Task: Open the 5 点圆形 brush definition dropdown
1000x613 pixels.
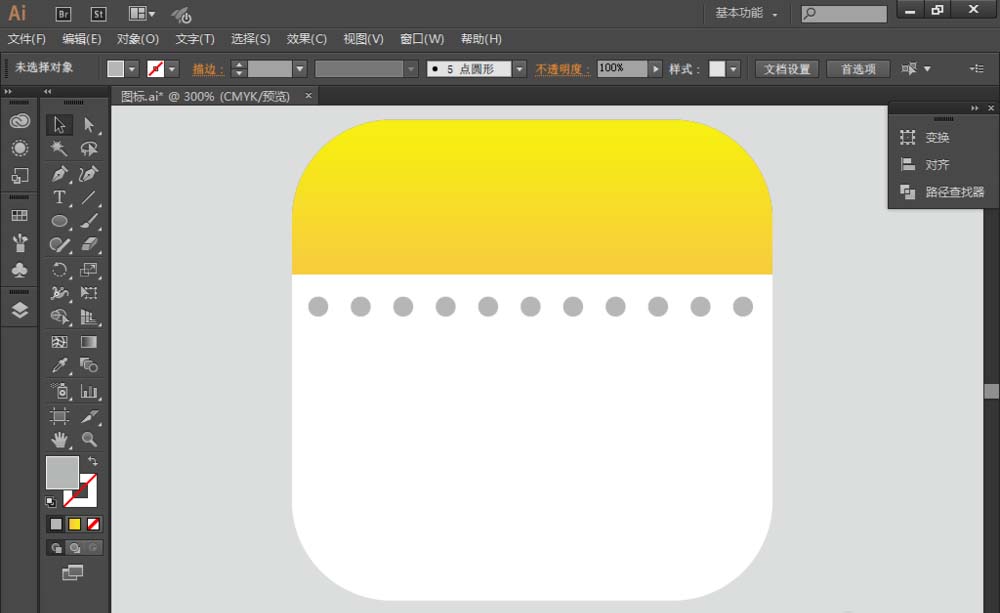Action: [x=520, y=68]
